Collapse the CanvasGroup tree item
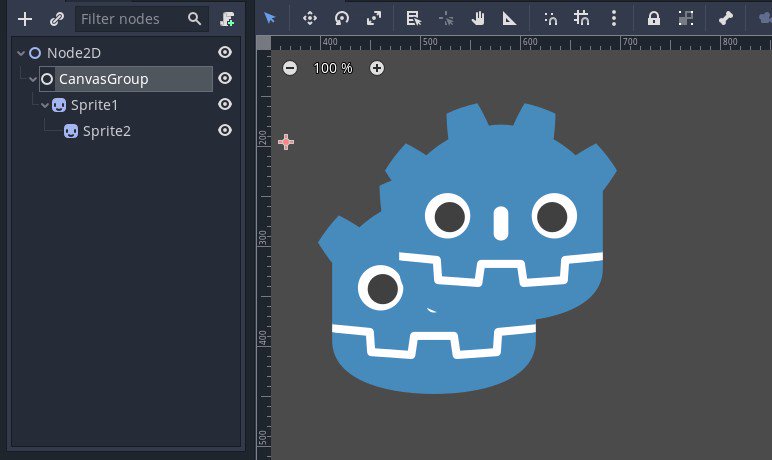The width and height of the screenshot is (772, 460). 33,79
